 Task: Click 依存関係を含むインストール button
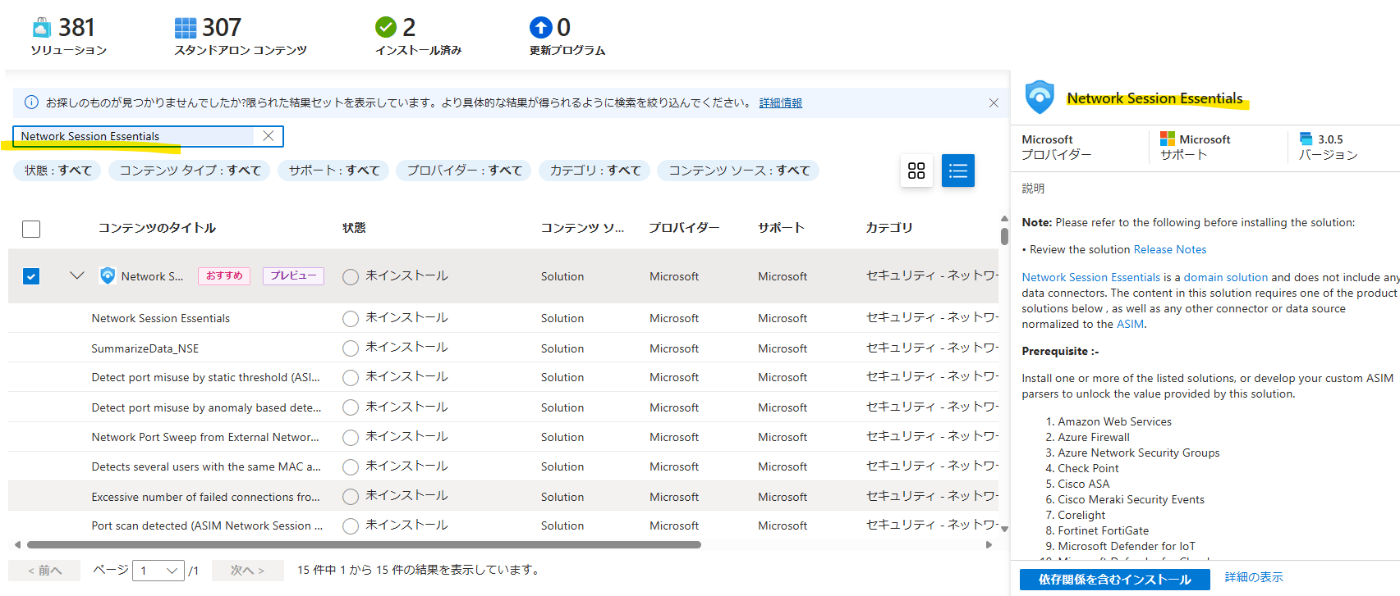tap(1115, 579)
